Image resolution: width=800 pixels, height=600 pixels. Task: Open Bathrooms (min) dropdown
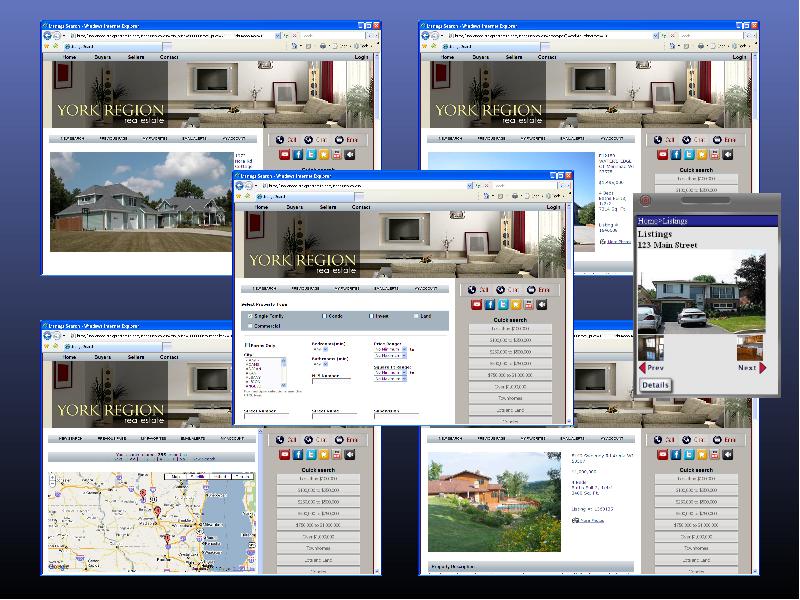[325, 364]
